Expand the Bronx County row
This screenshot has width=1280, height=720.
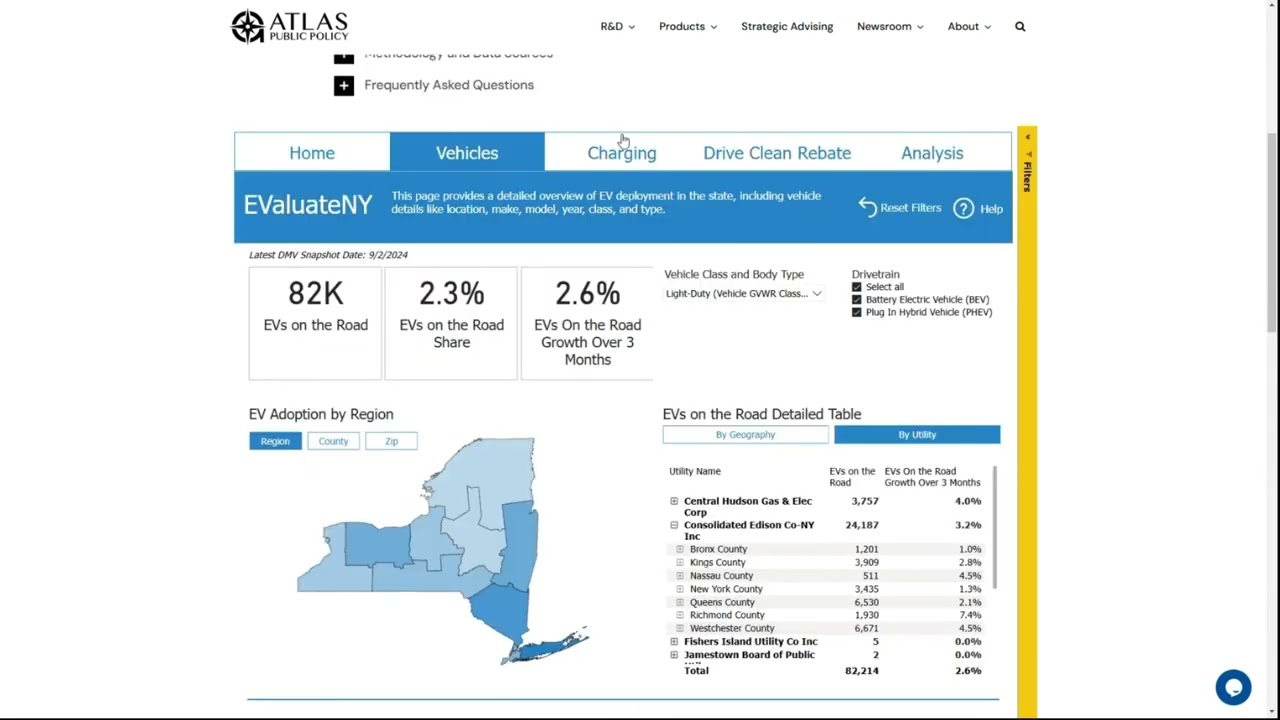pyautogui.click(x=680, y=549)
